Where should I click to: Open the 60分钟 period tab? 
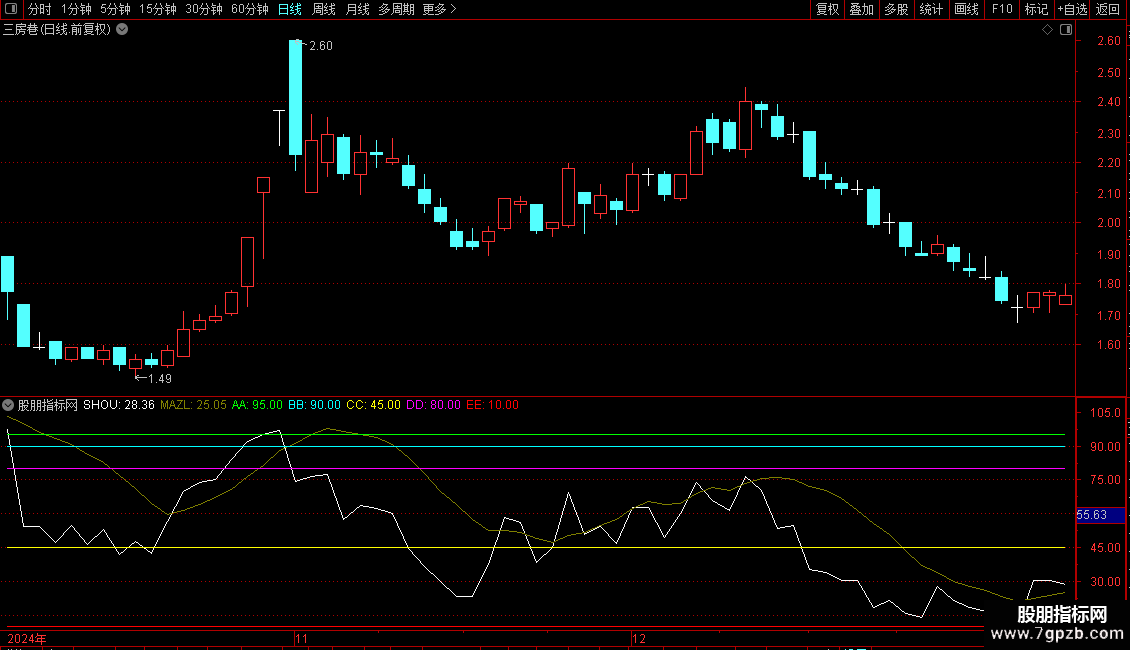250,9
